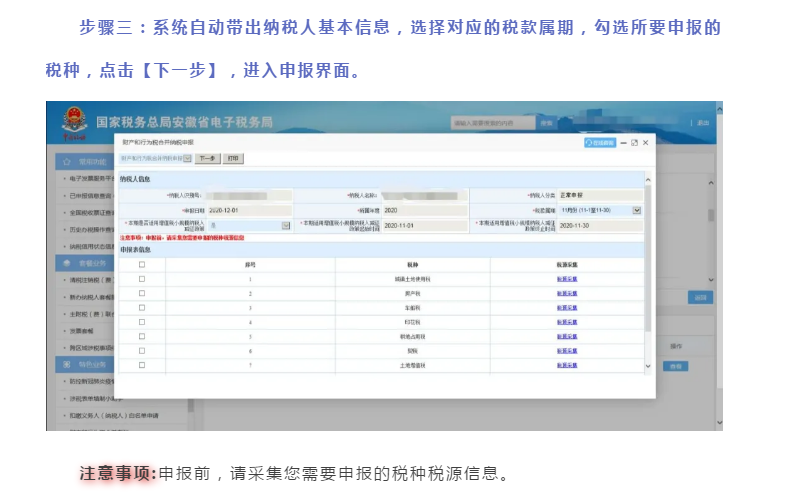
Task: Open 已申报信息查询 in the sidebar
Action: pyautogui.click(x=90, y=196)
